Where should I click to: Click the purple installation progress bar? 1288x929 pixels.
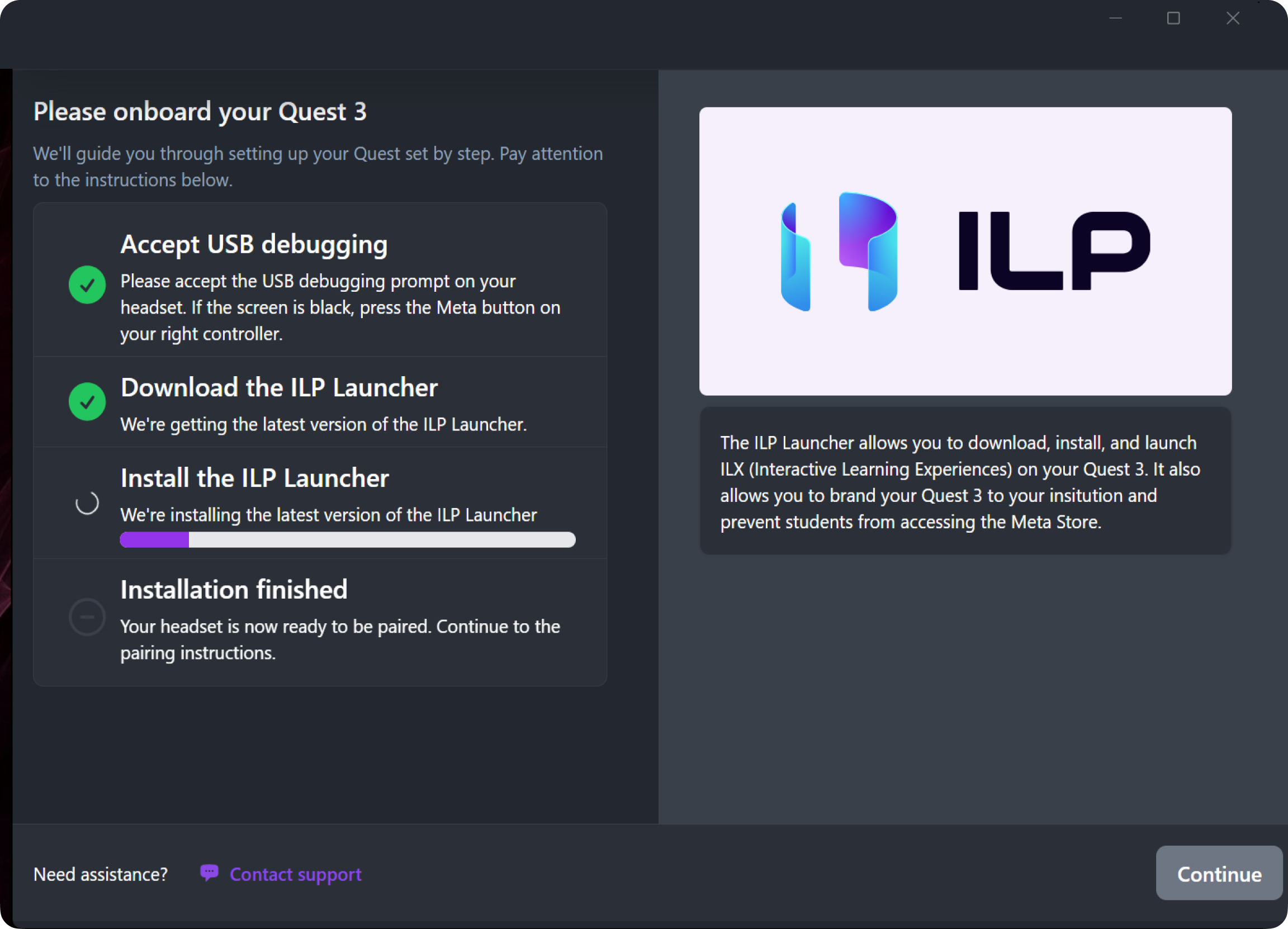(348, 539)
